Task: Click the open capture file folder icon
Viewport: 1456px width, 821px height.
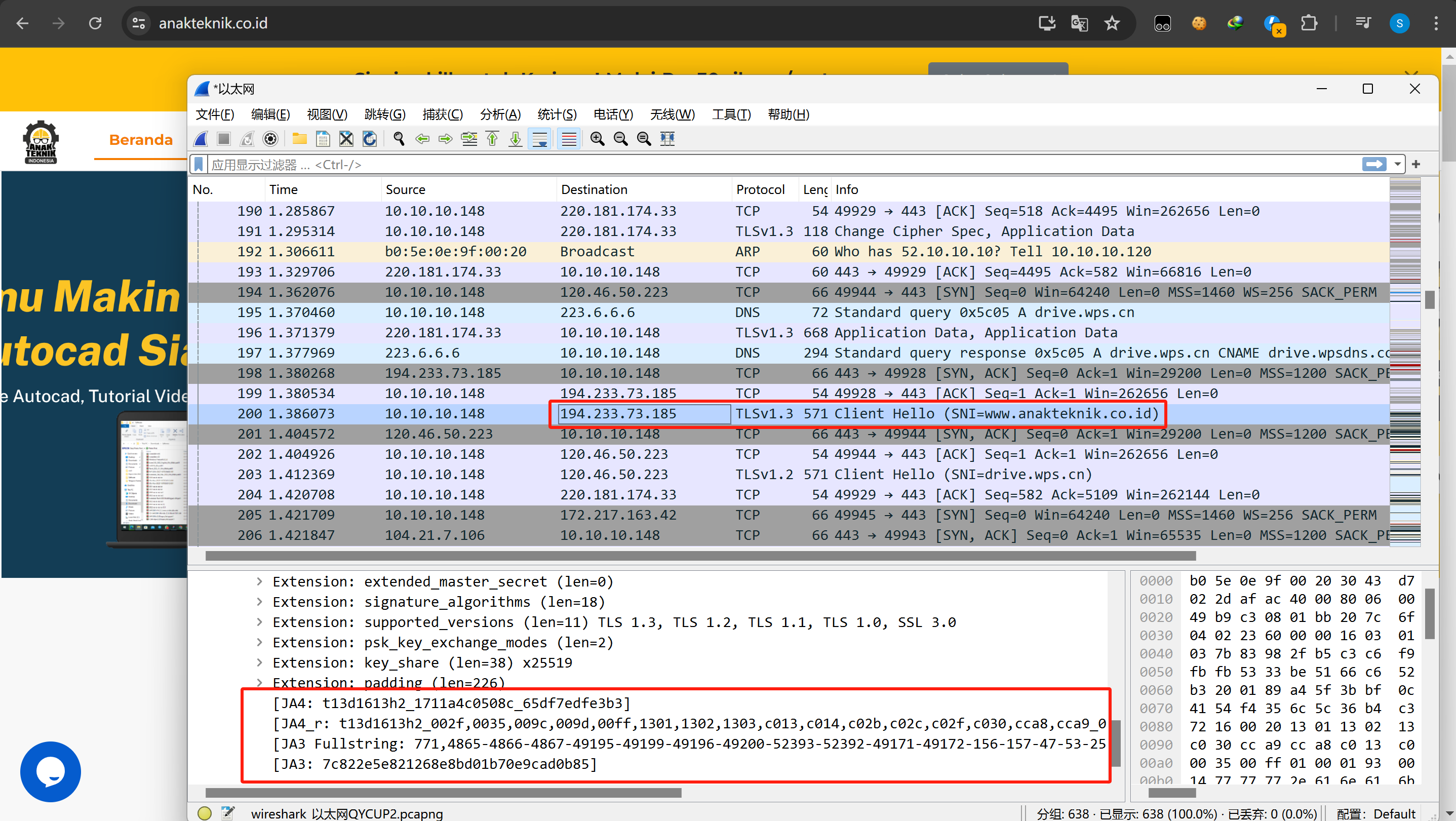Action: (300, 139)
